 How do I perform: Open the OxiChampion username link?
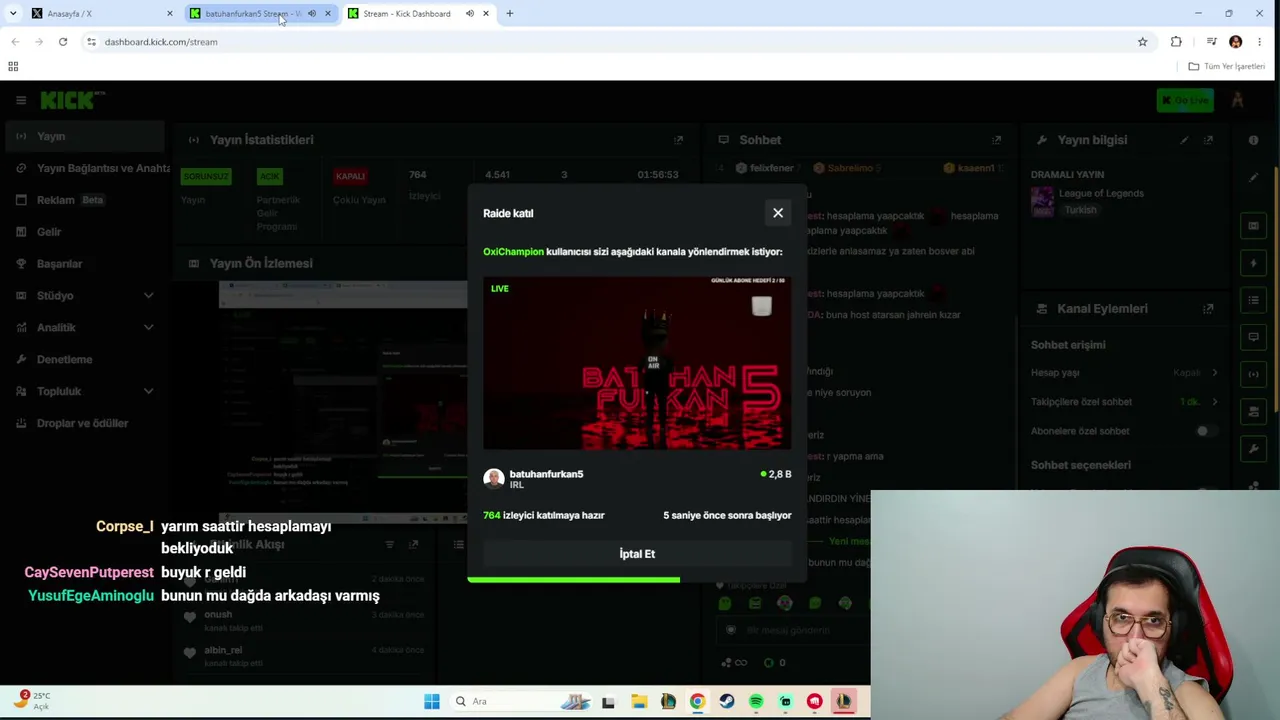coord(513,252)
